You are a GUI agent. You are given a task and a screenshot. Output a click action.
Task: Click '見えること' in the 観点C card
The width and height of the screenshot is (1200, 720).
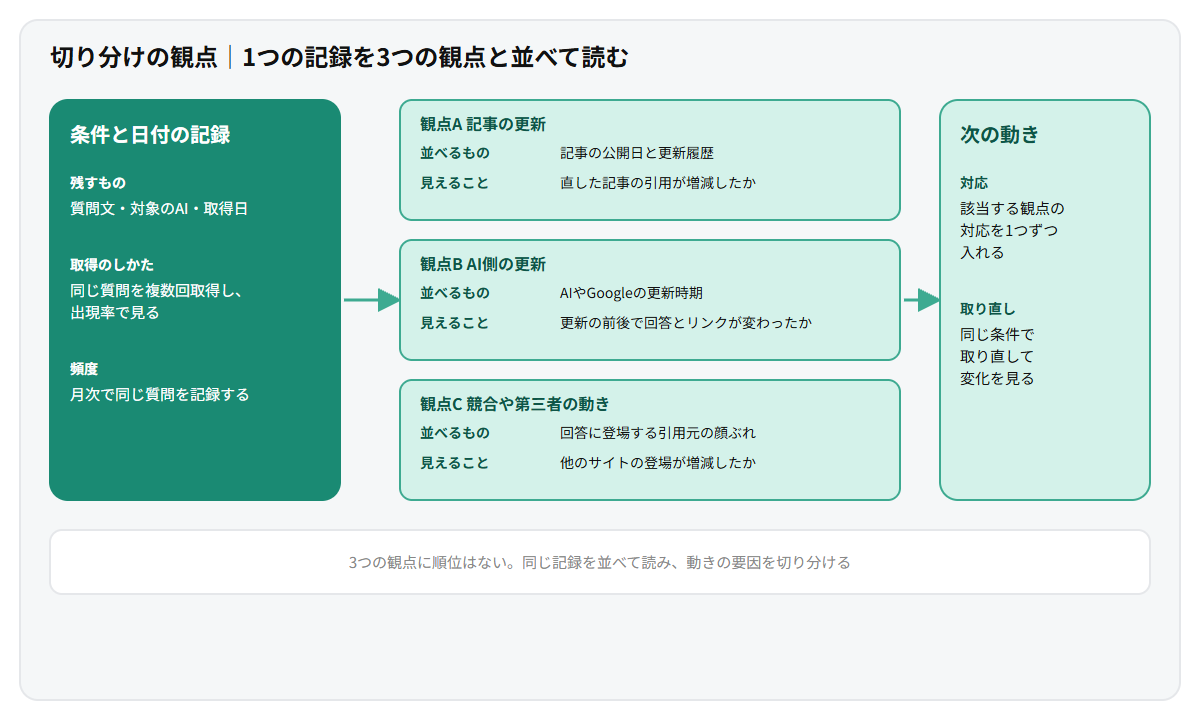point(455,463)
